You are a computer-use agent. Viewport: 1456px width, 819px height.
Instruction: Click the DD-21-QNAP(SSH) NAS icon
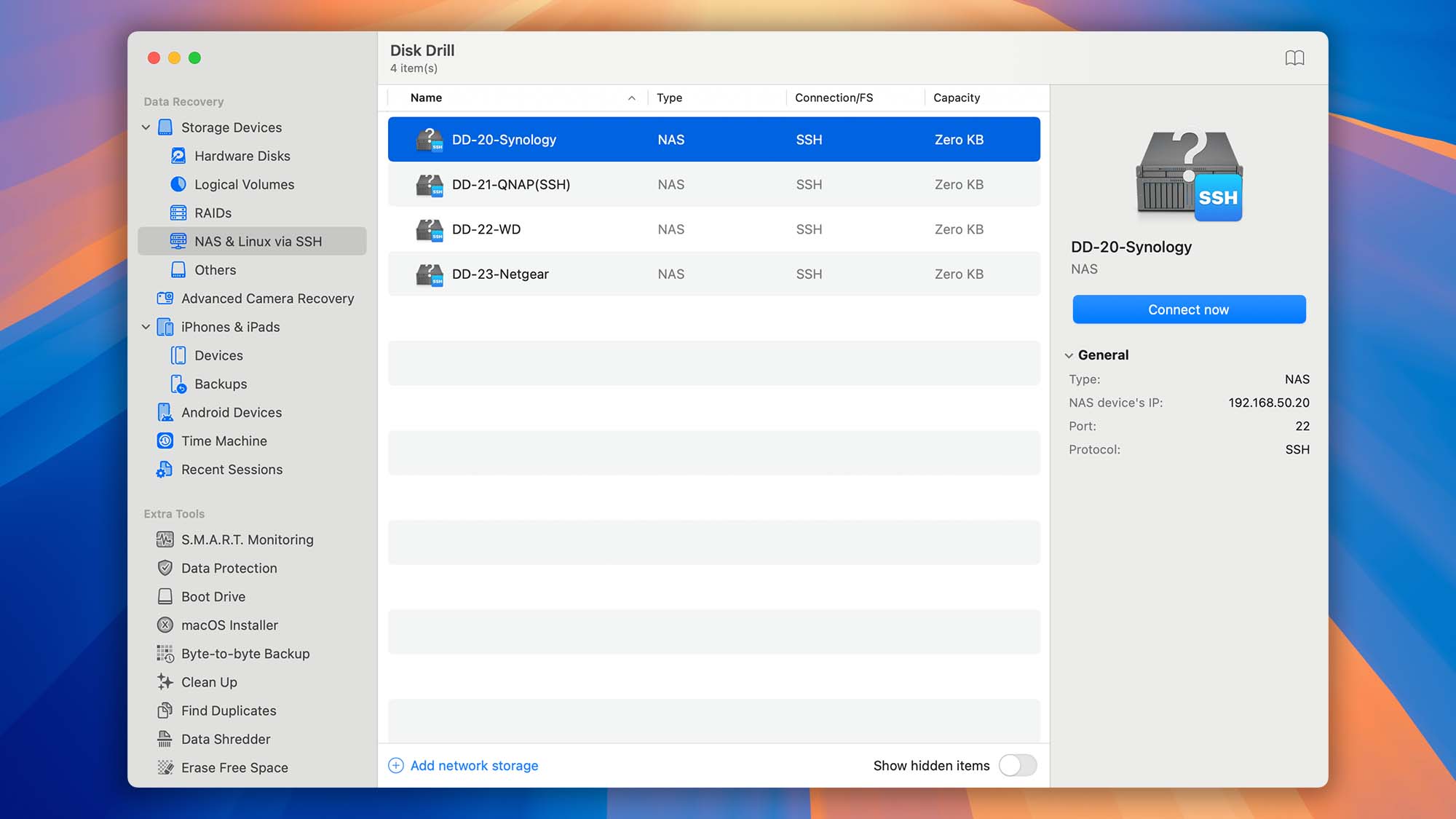coord(430,185)
